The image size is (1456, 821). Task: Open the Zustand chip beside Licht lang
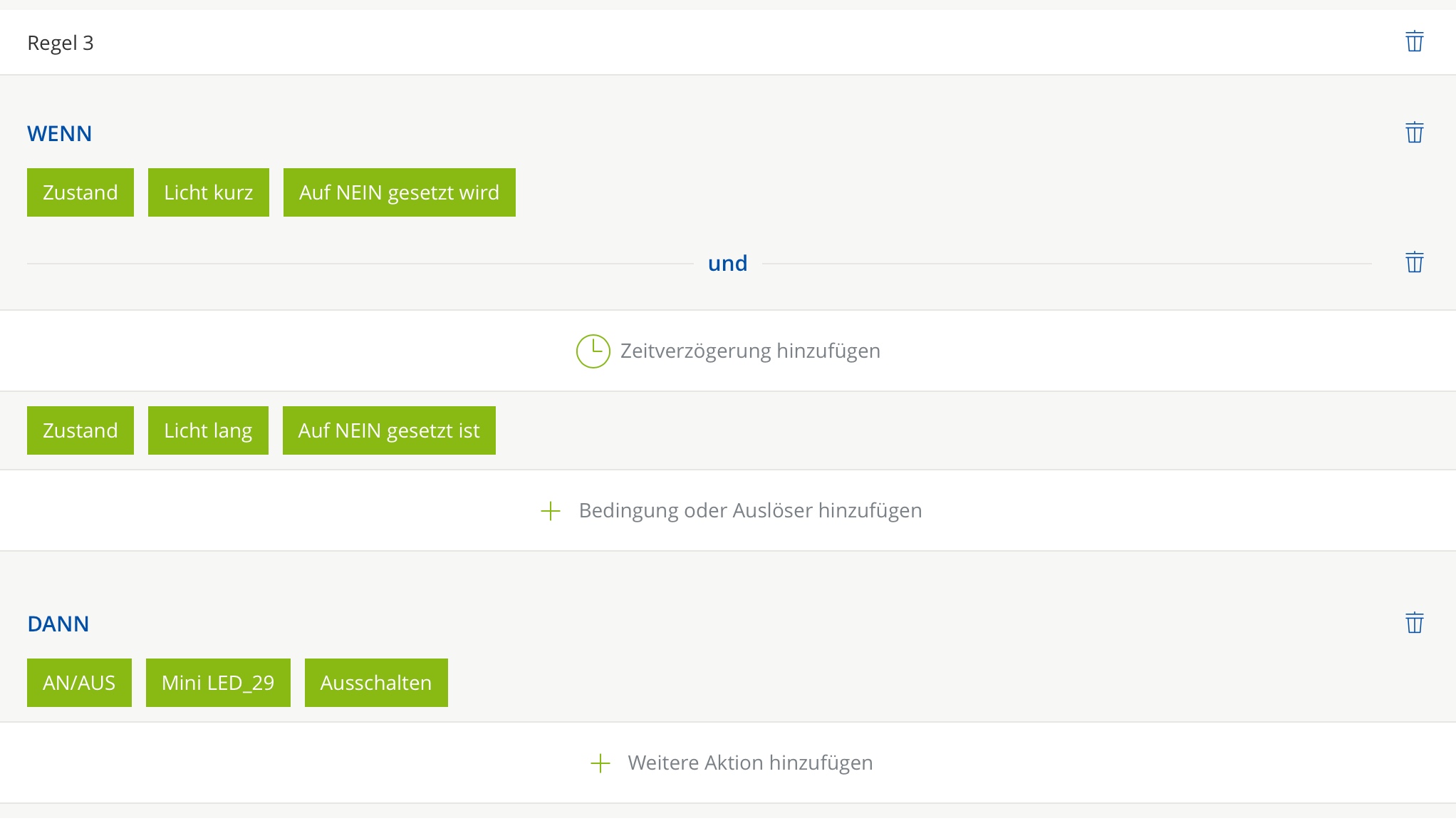[80, 430]
